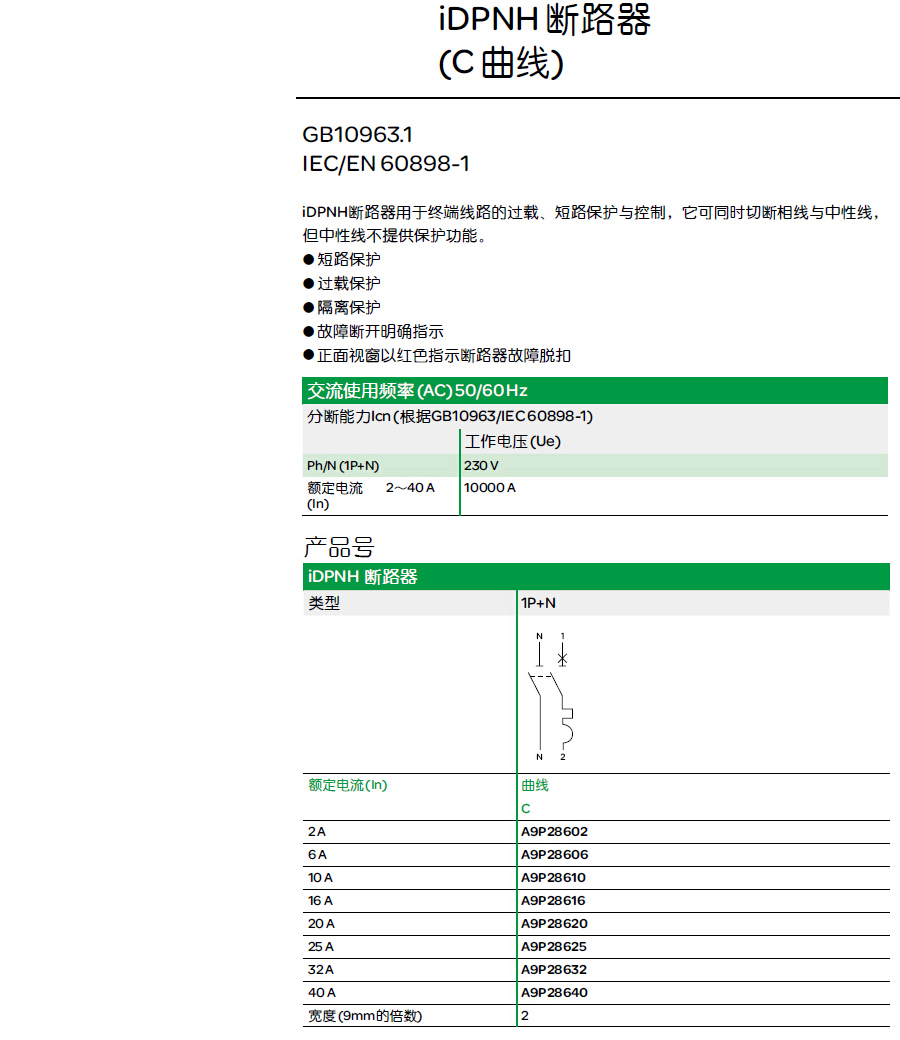
Task: Select the standard 'IEC/EN 60898-1'
Action: click(386, 163)
